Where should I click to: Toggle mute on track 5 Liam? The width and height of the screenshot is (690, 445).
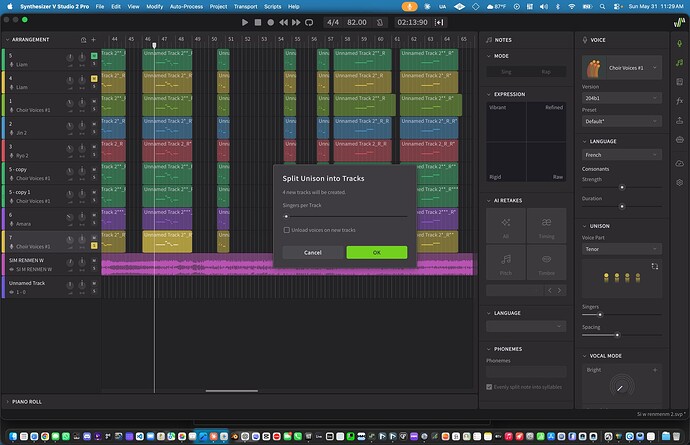(94, 56)
